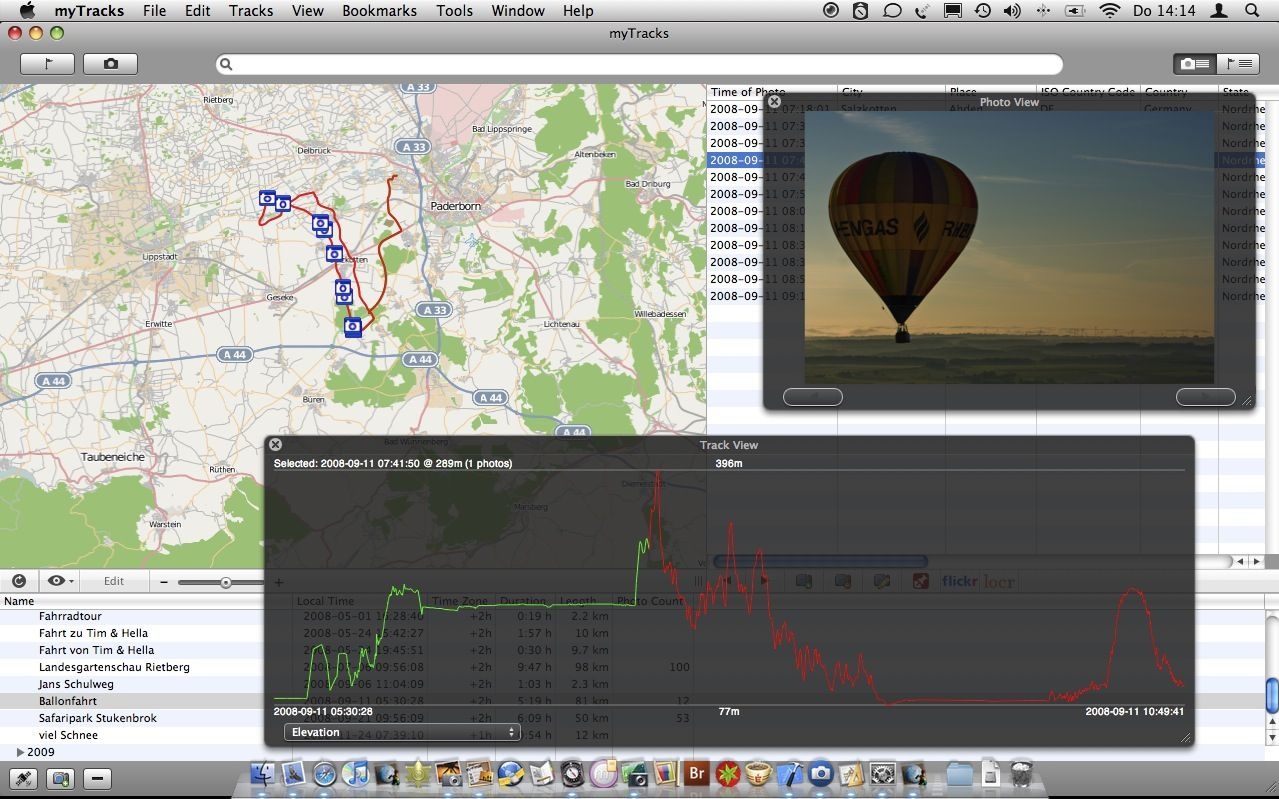This screenshot has width=1279, height=799.
Task: Click the camera button in the top toolbar
Action: (x=110, y=64)
